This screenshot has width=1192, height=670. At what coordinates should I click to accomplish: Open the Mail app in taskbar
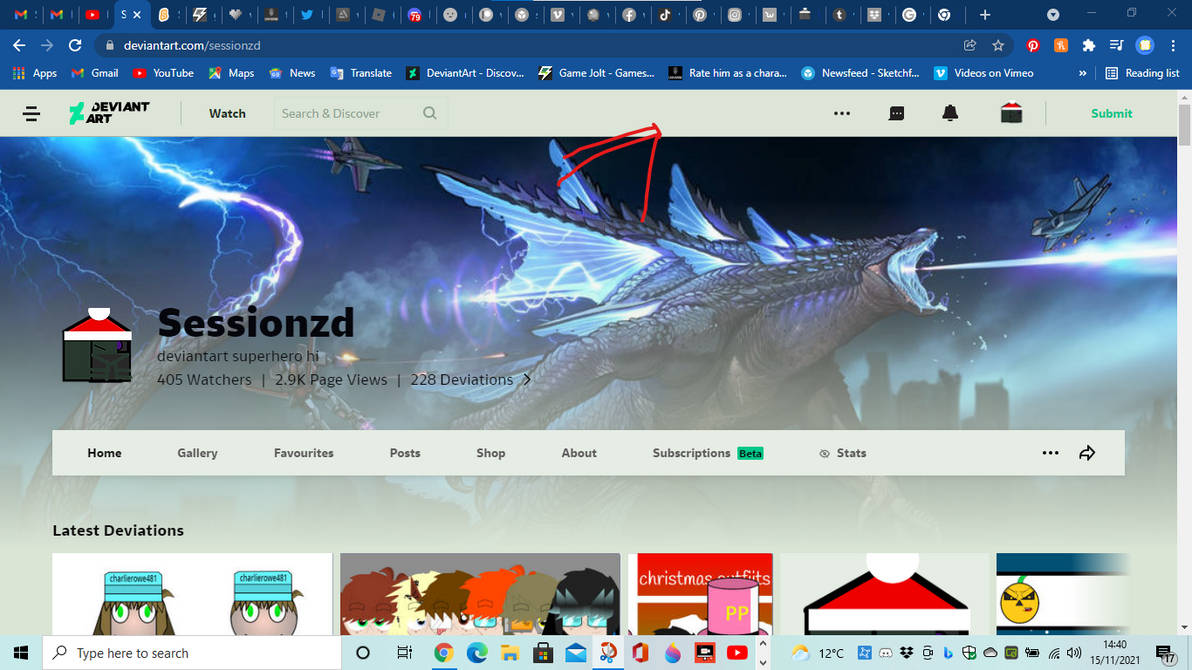(575, 653)
